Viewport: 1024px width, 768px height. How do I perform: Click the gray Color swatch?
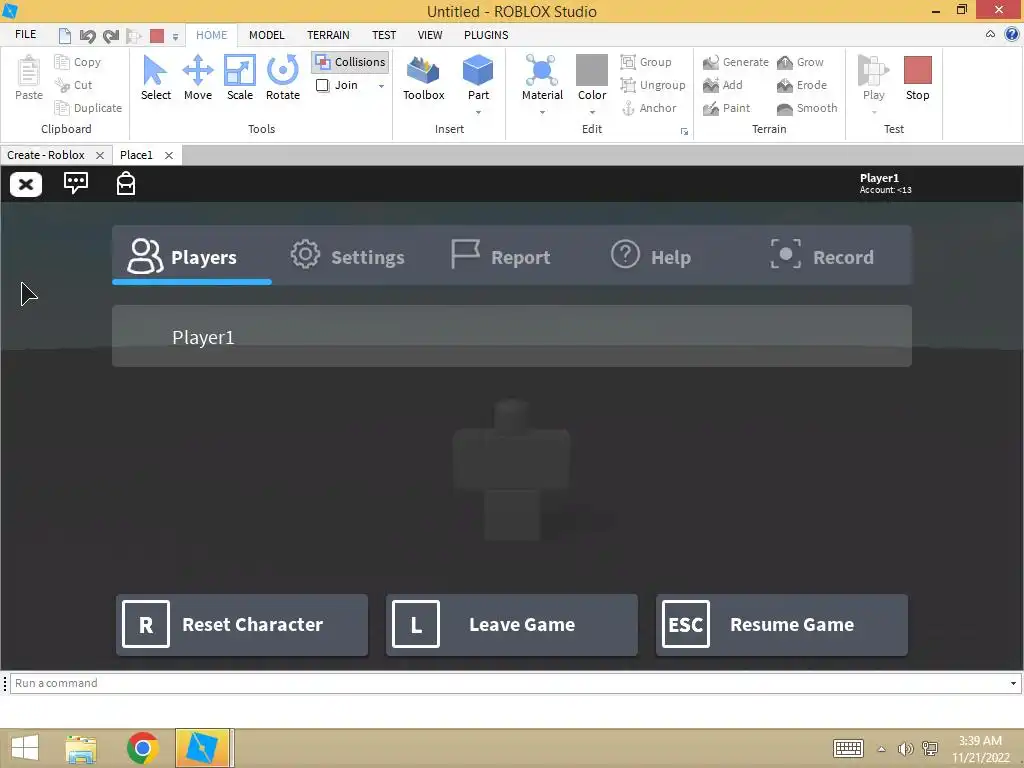point(592,70)
